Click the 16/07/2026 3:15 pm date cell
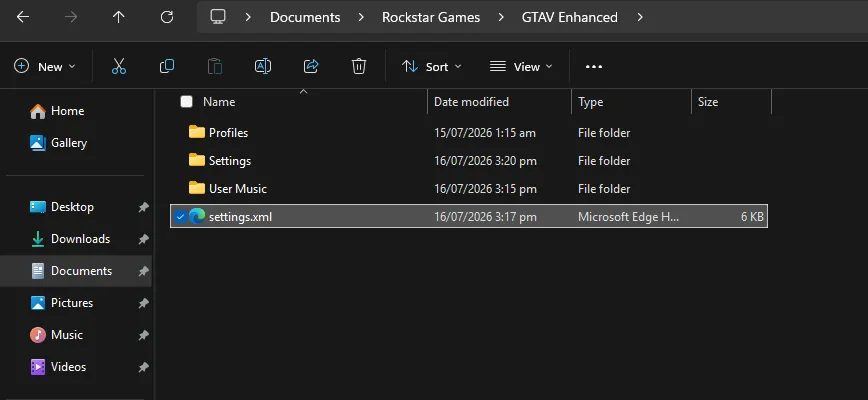This screenshot has height=400, width=868. point(485,189)
